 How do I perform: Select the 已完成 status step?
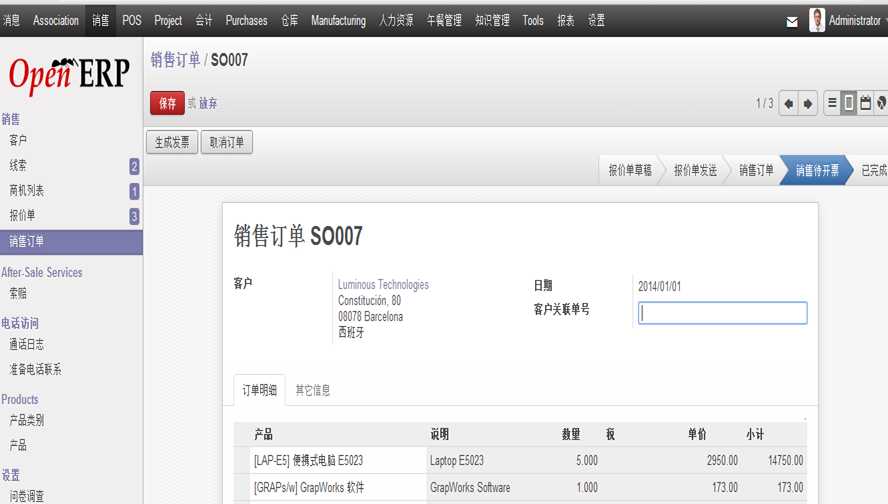(x=874, y=170)
